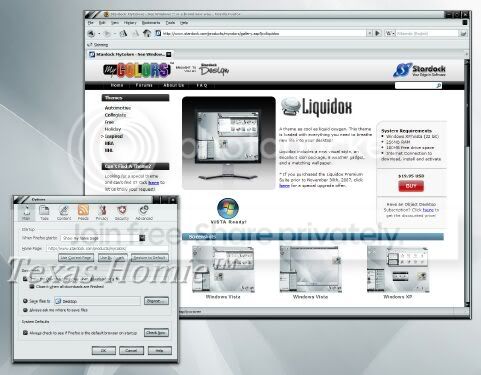Viewport: 481px width, 375px height.
Task: Select the Stardock MyColors browser tab
Action: click(x=130, y=54)
